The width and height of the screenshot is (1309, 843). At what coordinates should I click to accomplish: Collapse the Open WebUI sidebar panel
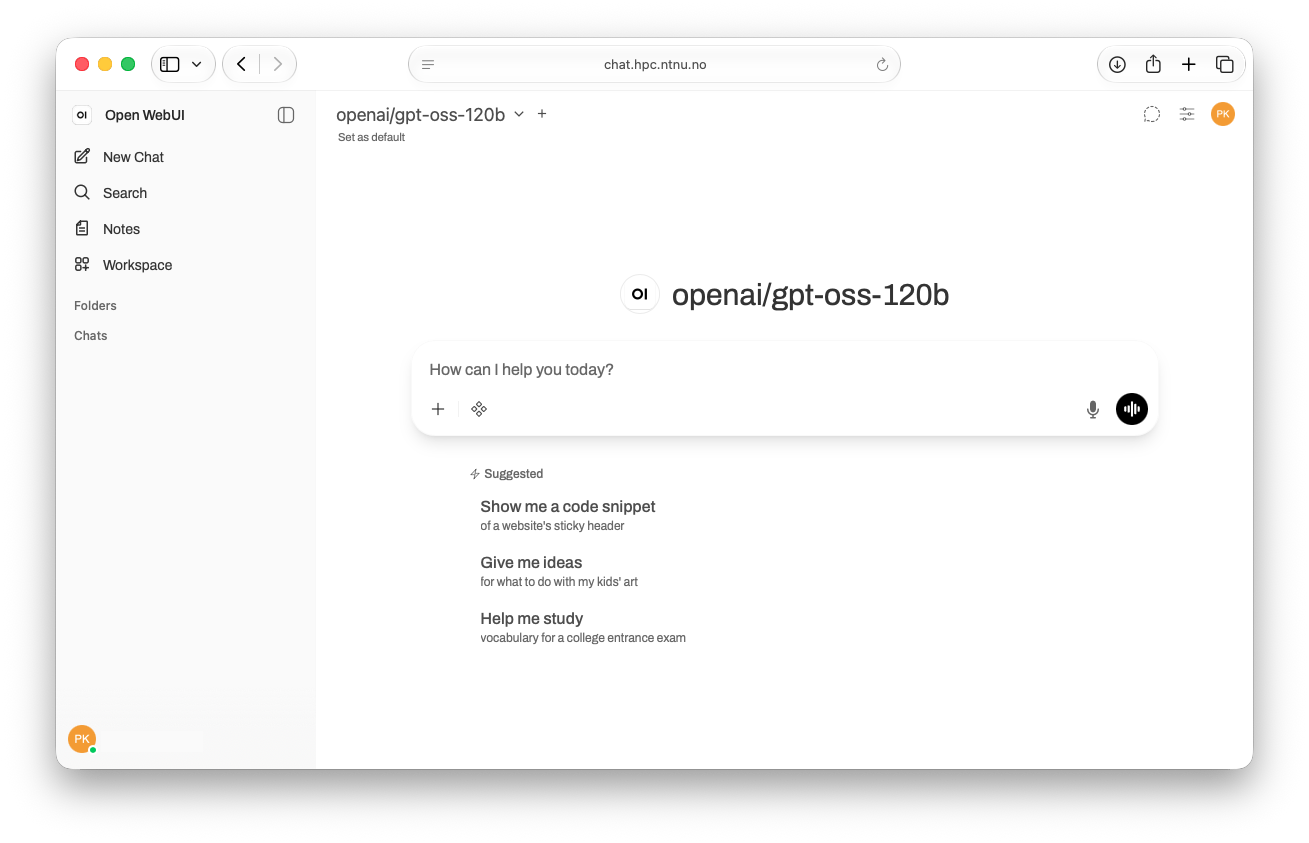click(x=286, y=115)
